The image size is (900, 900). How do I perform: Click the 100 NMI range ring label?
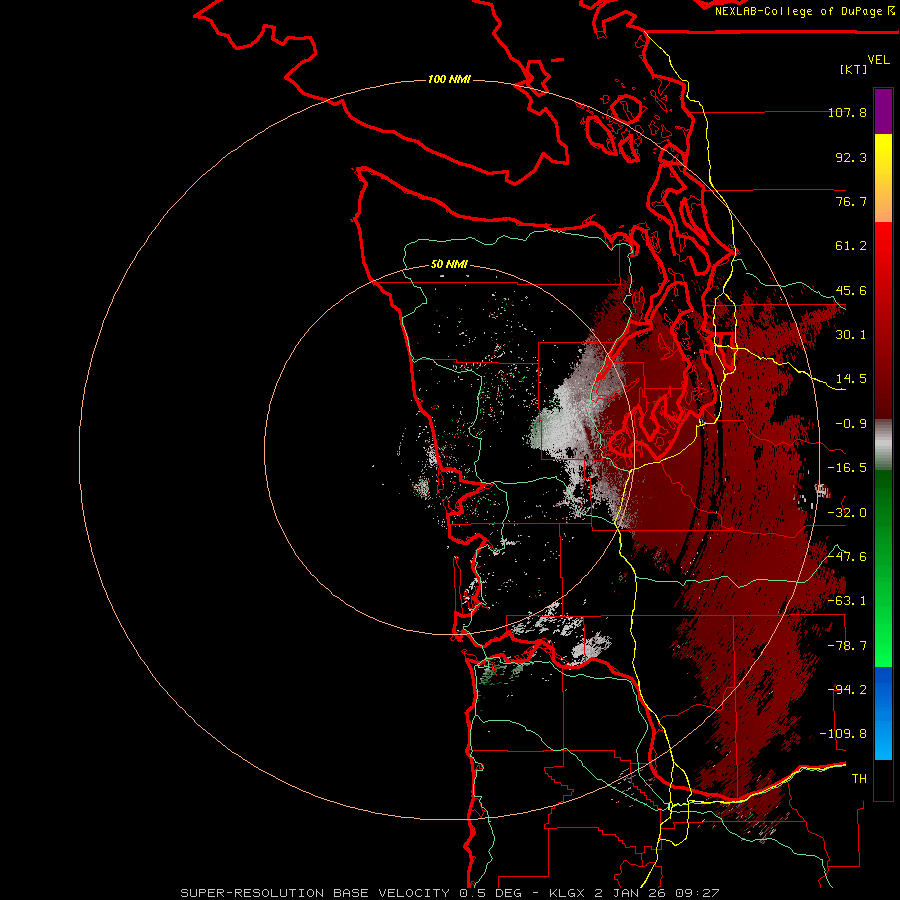(449, 79)
